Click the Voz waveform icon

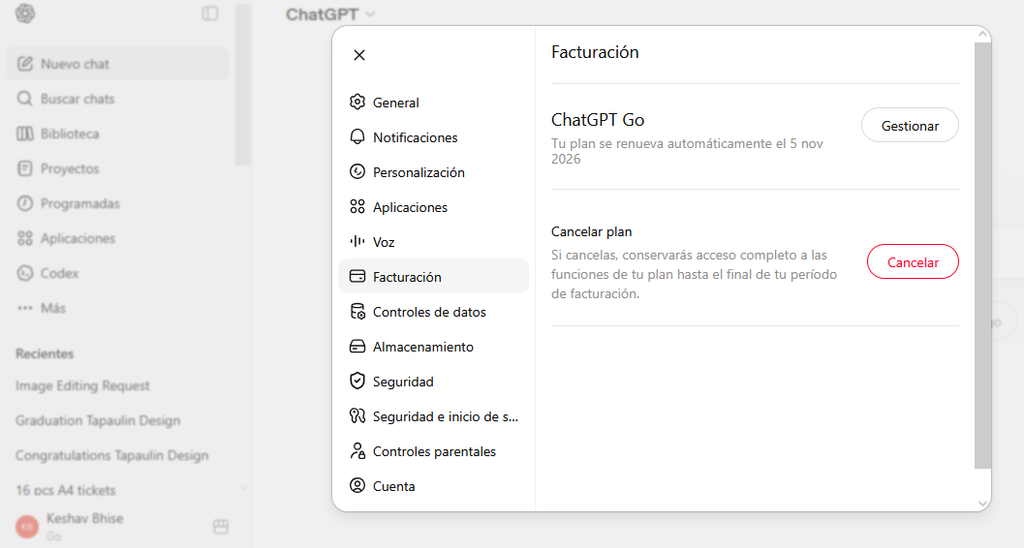coord(357,242)
